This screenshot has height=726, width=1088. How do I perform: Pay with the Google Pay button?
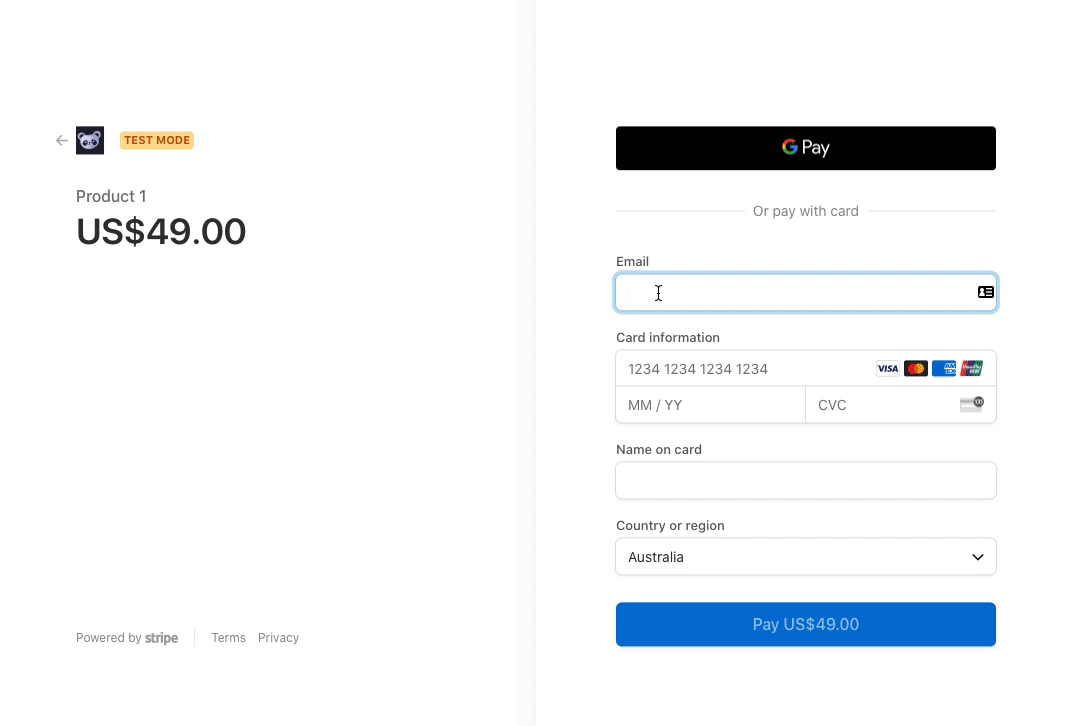pyautogui.click(x=806, y=148)
